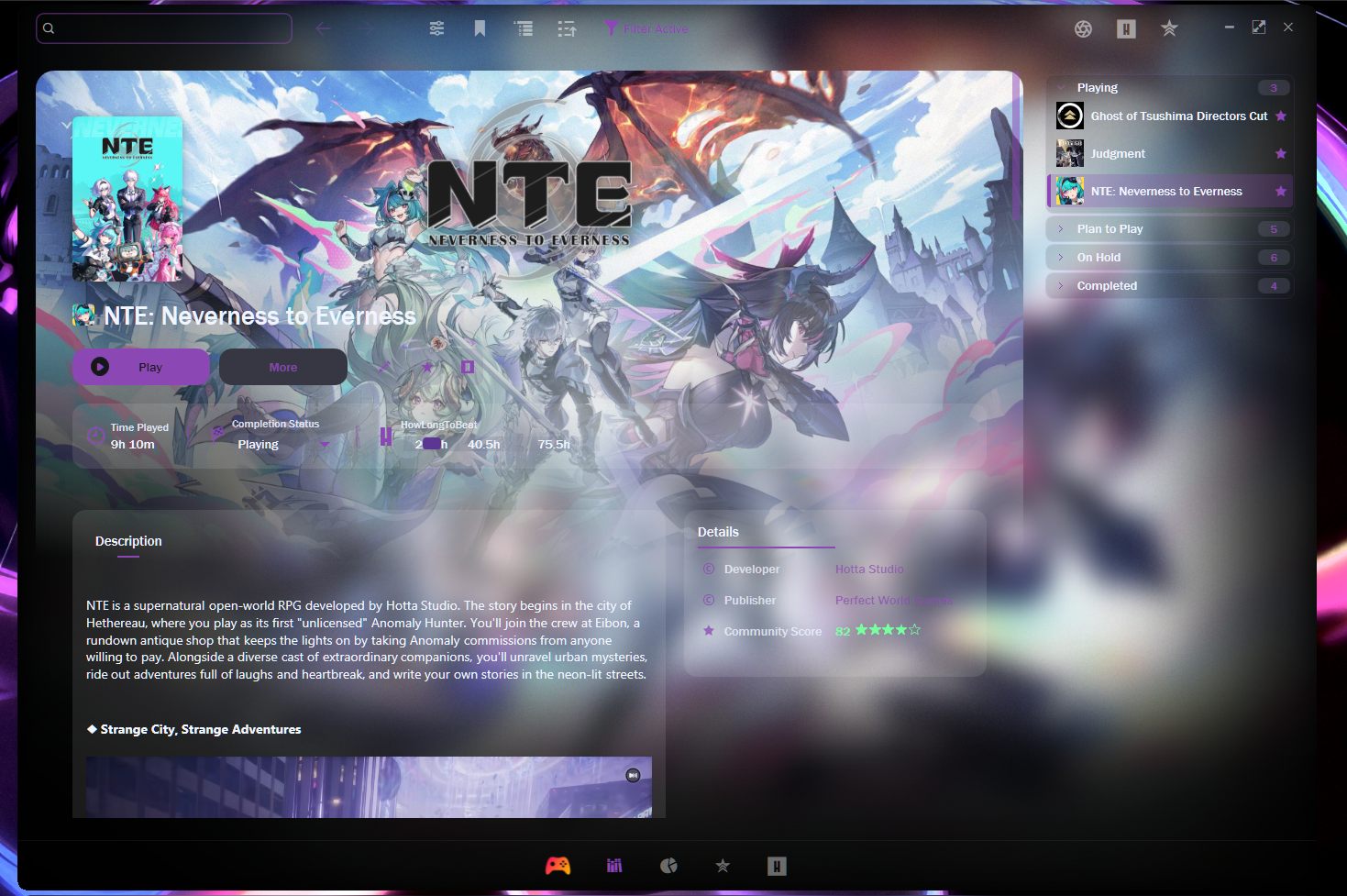Click the Time Played clock icon
The image size is (1347, 896).
(95, 436)
